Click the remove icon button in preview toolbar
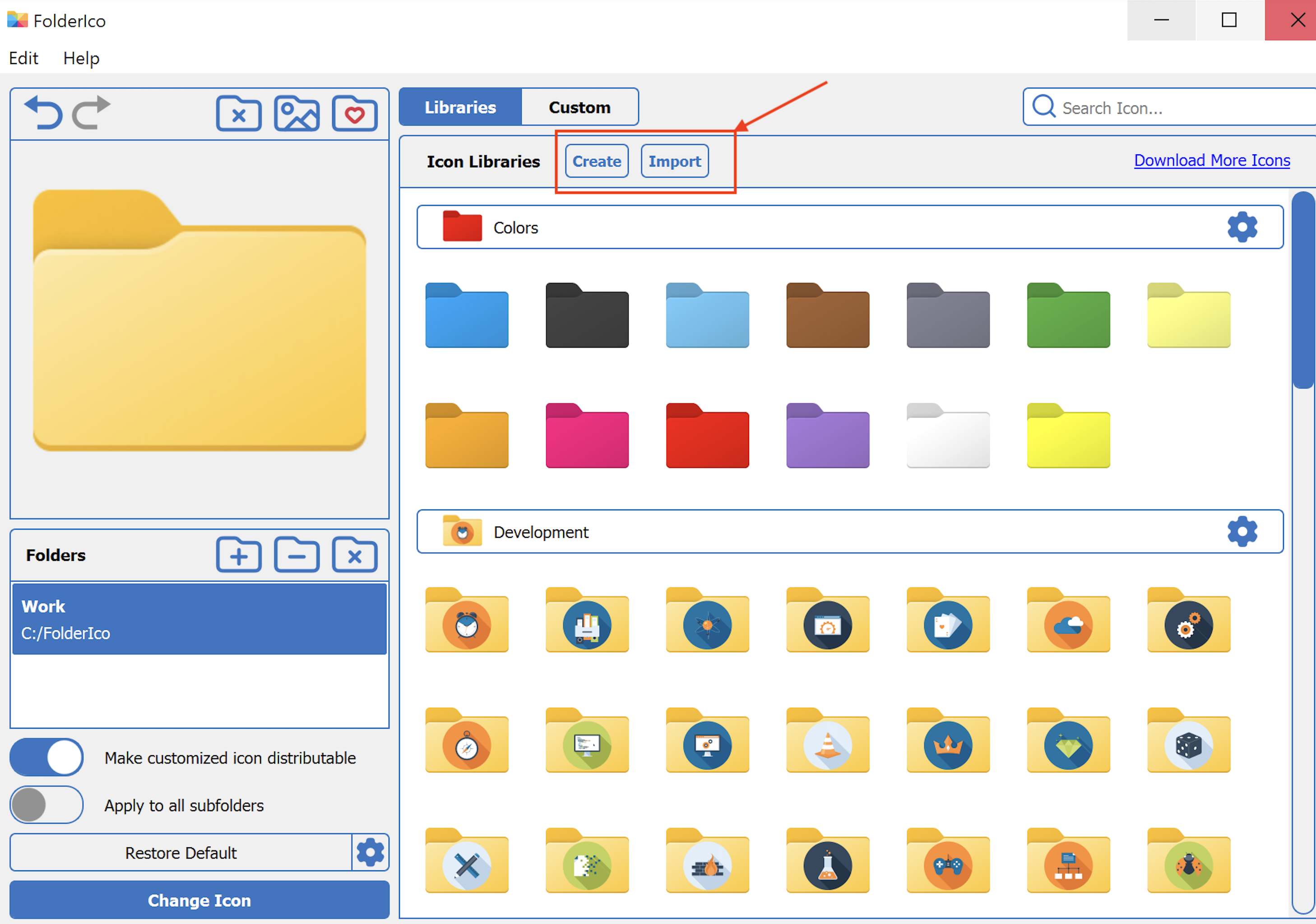Image resolution: width=1316 pixels, height=924 pixels. click(x=239, y=114)
